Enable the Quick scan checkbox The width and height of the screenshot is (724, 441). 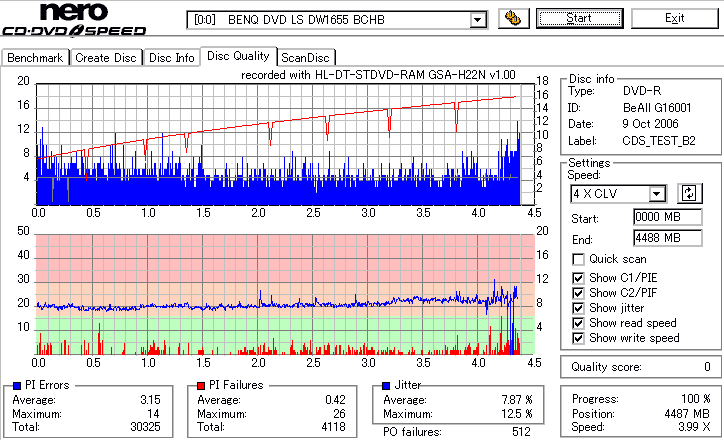[578, 259]
